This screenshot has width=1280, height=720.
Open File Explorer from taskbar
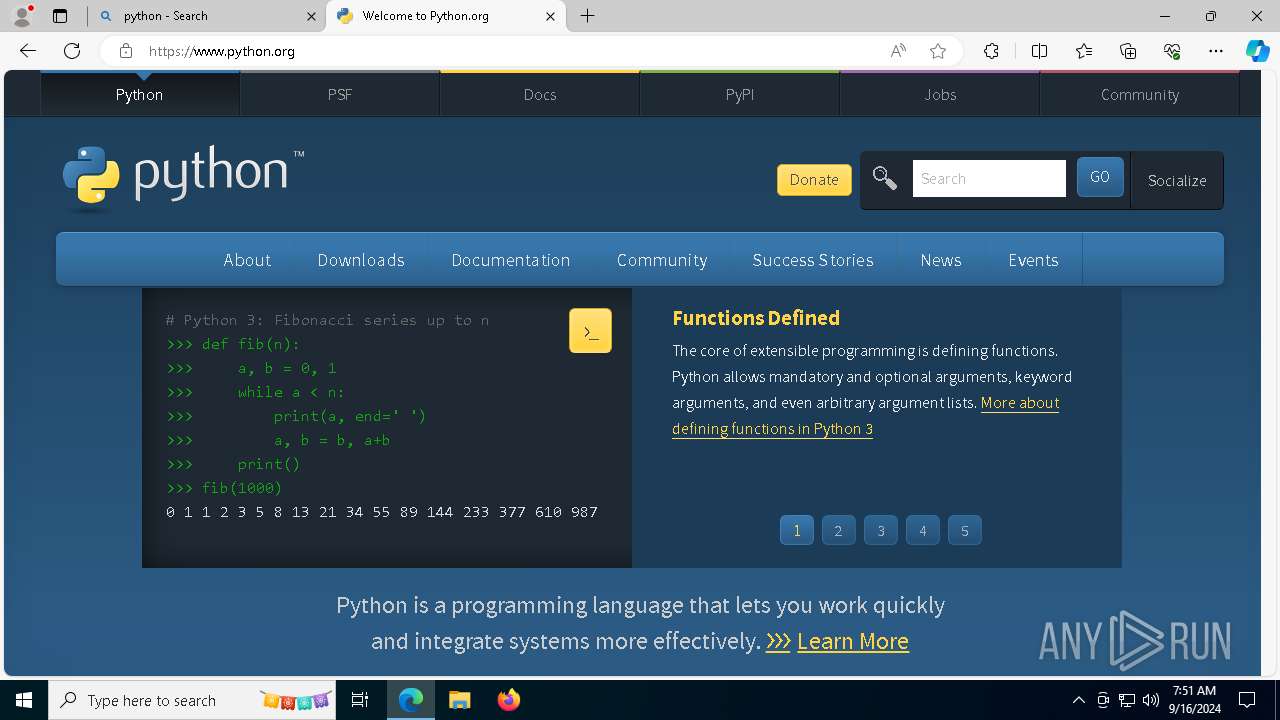point(459,700)
